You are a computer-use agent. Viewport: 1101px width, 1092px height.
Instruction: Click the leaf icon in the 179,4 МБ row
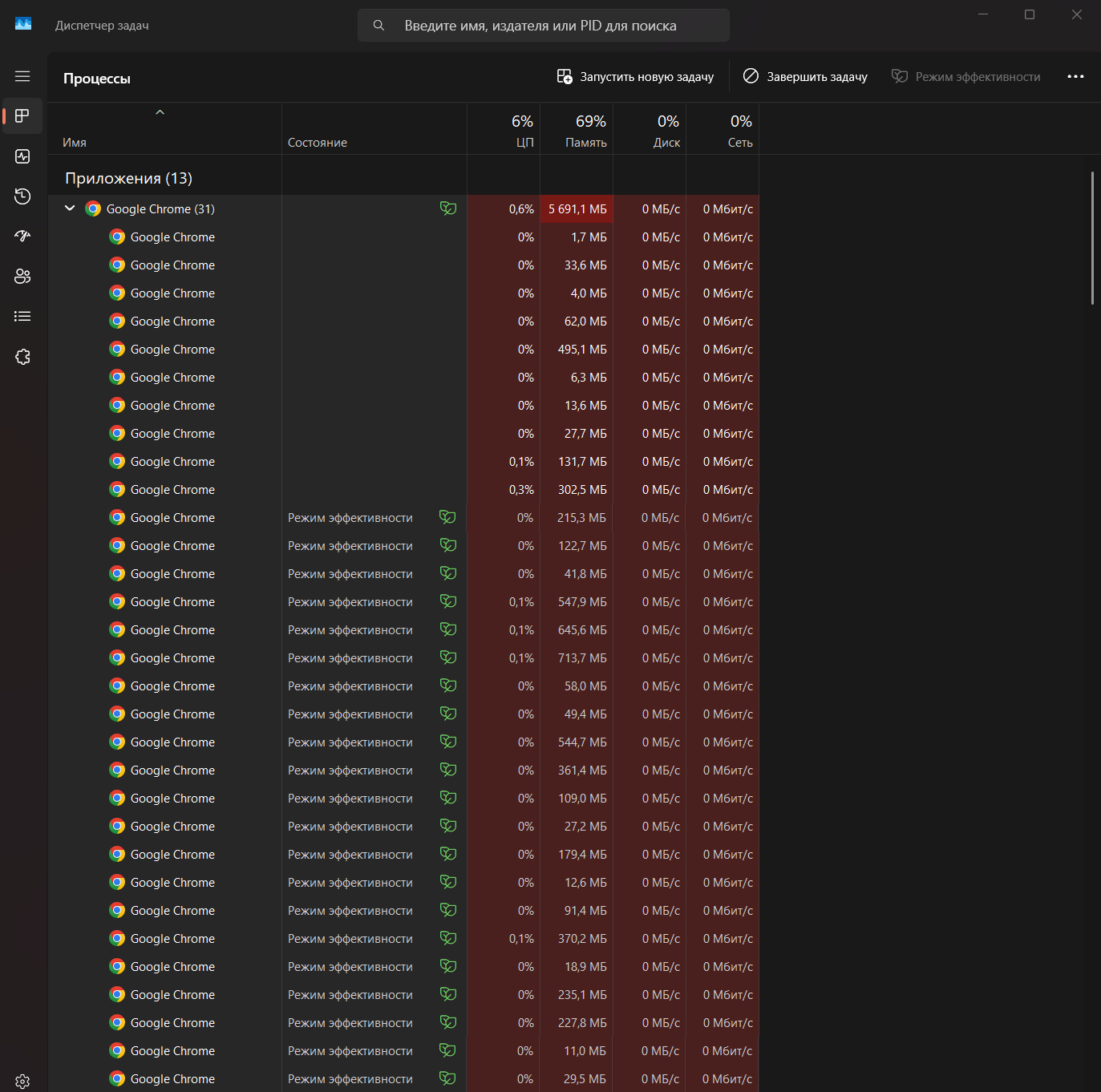pos(448,854)
